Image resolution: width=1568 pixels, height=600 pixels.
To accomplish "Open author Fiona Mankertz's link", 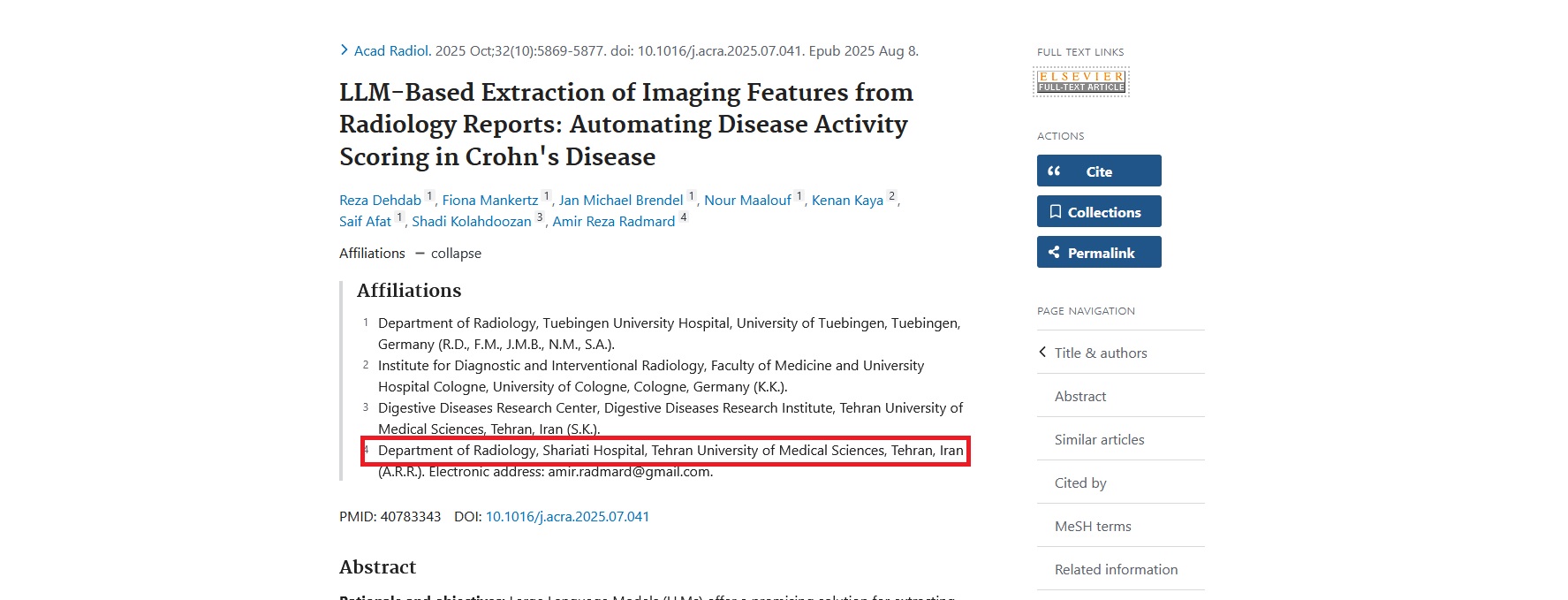I will point(489,201).
